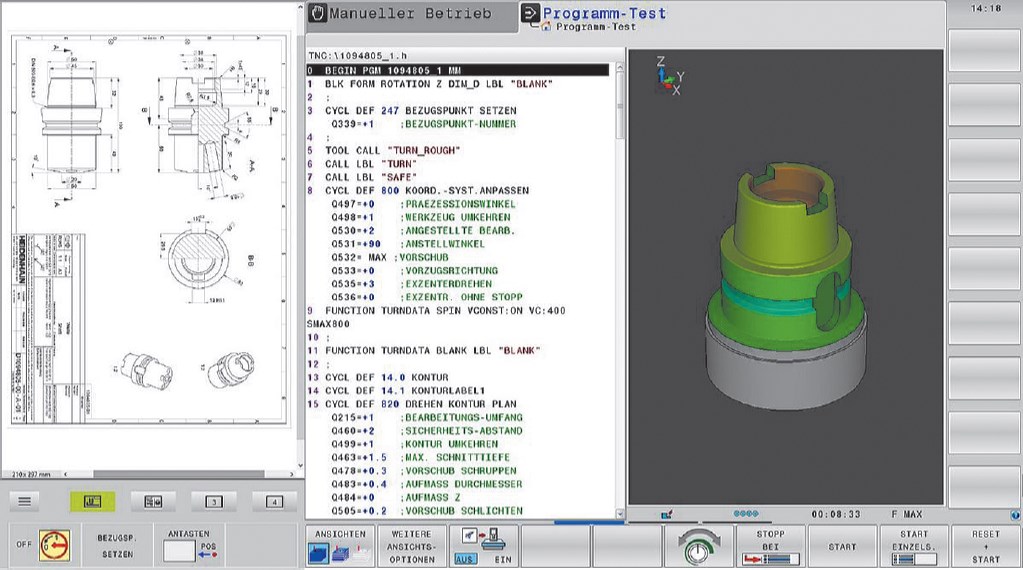Screen dimensions: 1023x570
Task: Select the Programm-Test mode tab
Action: click(x=603, y=14)
